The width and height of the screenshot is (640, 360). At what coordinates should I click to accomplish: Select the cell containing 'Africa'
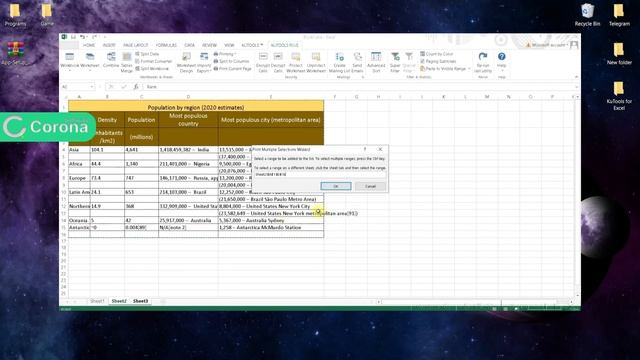pyautogui.click(x=79, y=164)
